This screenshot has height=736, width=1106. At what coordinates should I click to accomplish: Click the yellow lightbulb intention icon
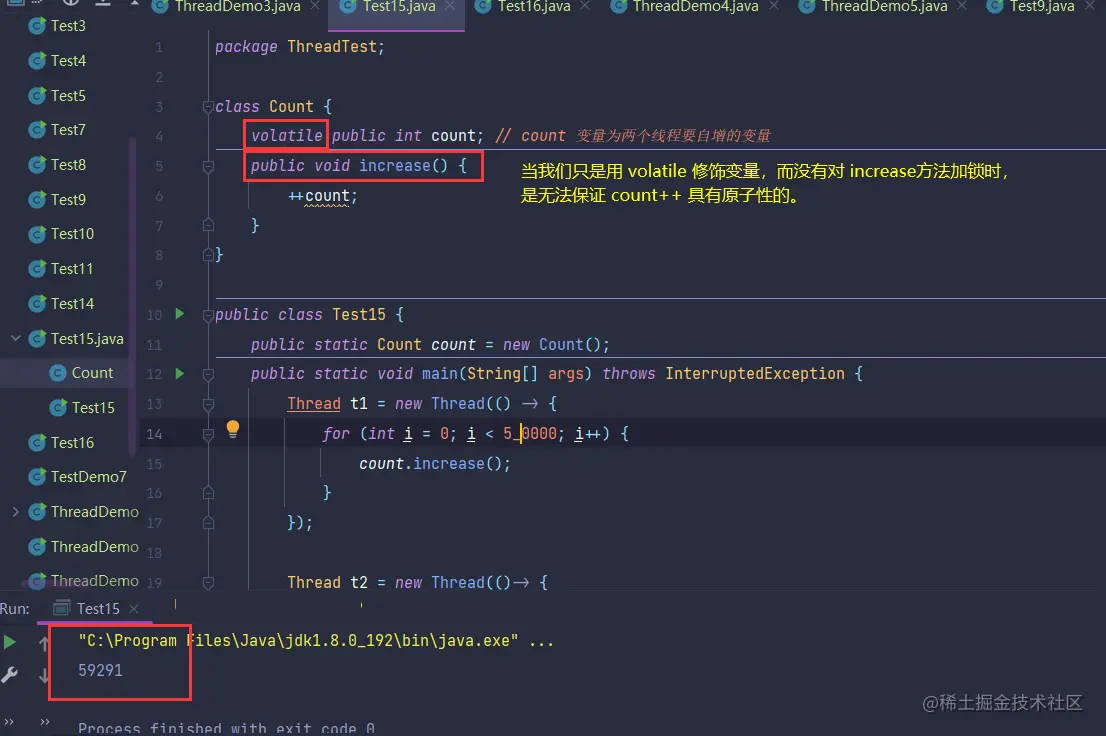[x=233, y=428]
